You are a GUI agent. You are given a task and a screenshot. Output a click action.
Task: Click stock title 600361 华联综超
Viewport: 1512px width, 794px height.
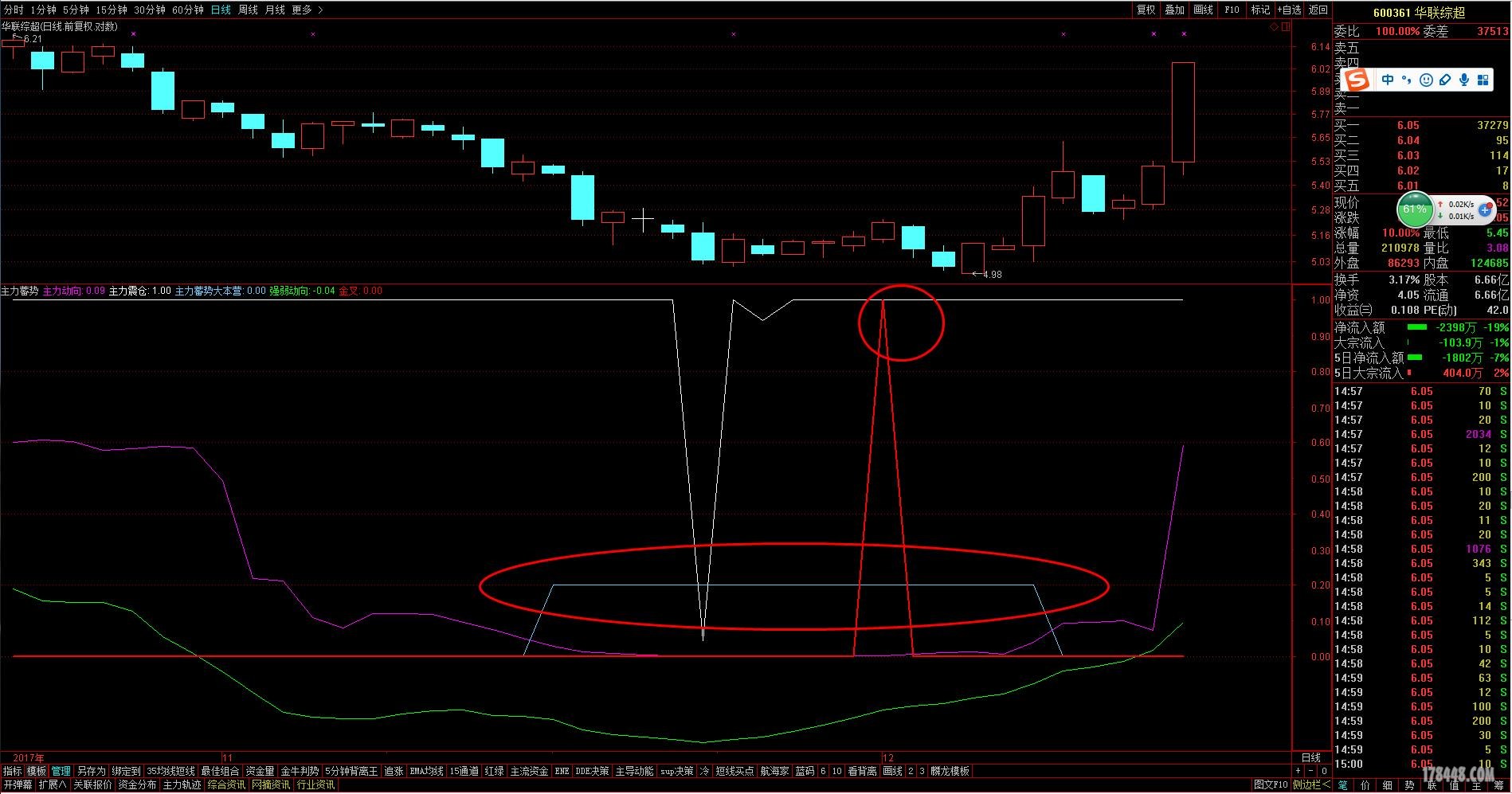click(x=1420, y=12)
